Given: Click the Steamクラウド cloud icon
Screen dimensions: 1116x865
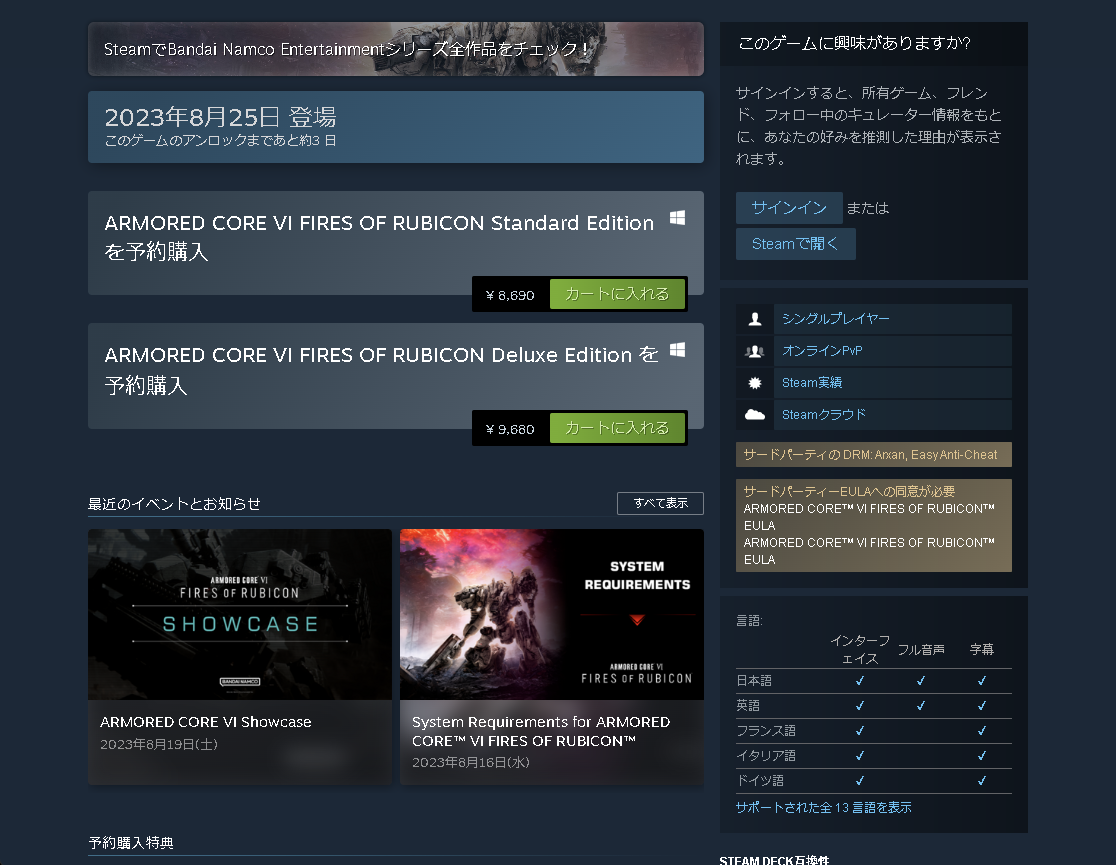Looking at the screenshot, I should [x=754, y=414].
